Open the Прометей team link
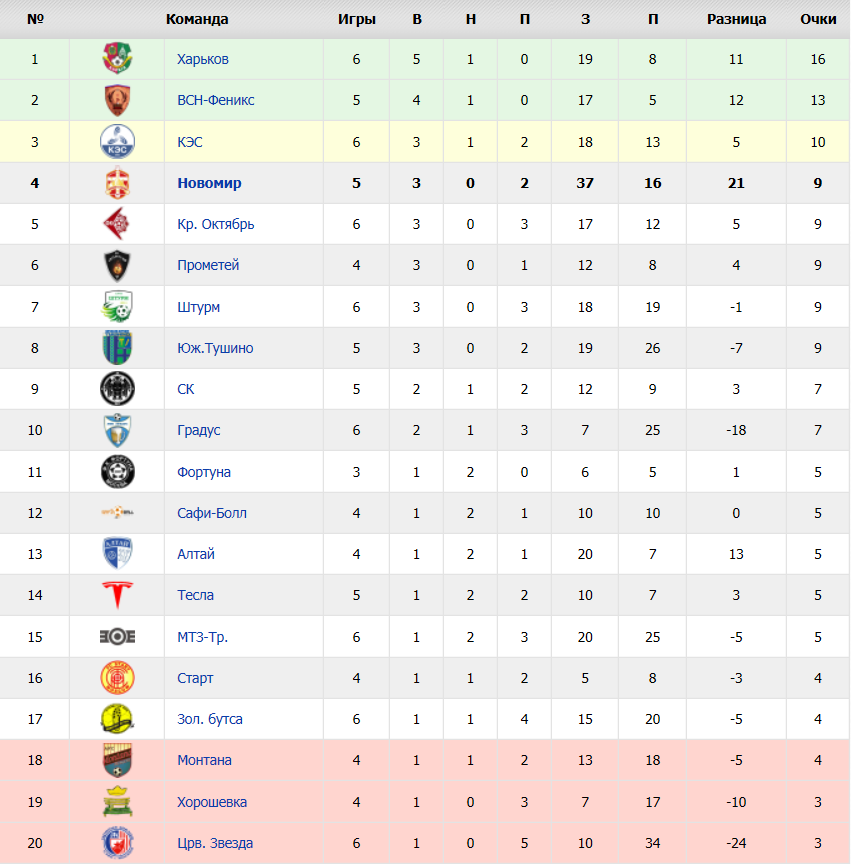 pos(208,265)
